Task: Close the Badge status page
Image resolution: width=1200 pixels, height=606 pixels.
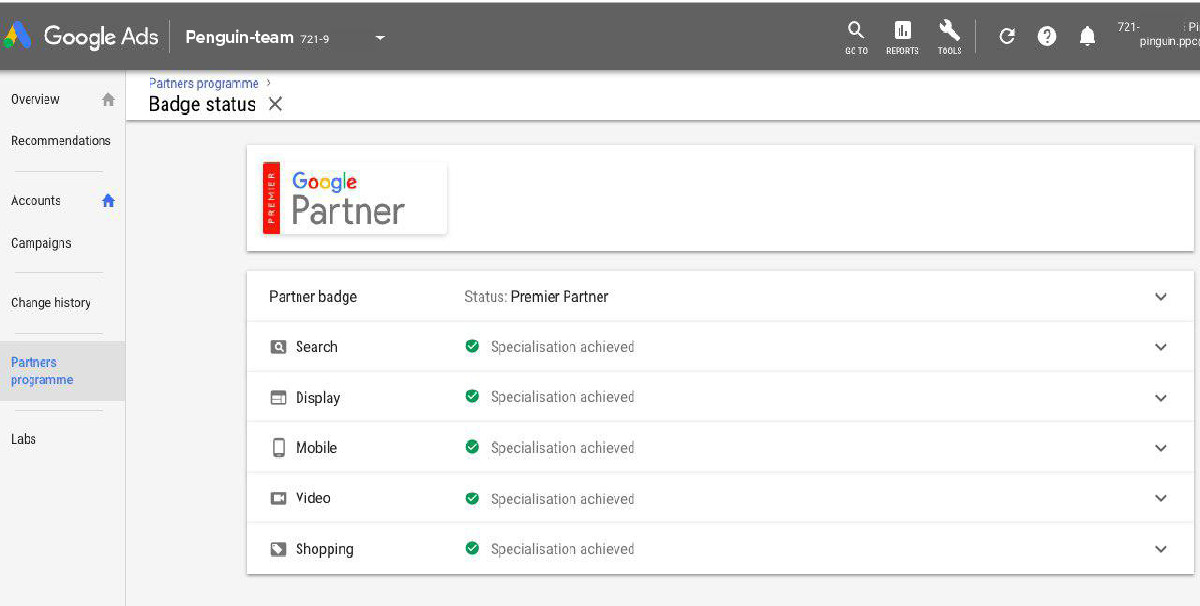Action: (275, 104)
